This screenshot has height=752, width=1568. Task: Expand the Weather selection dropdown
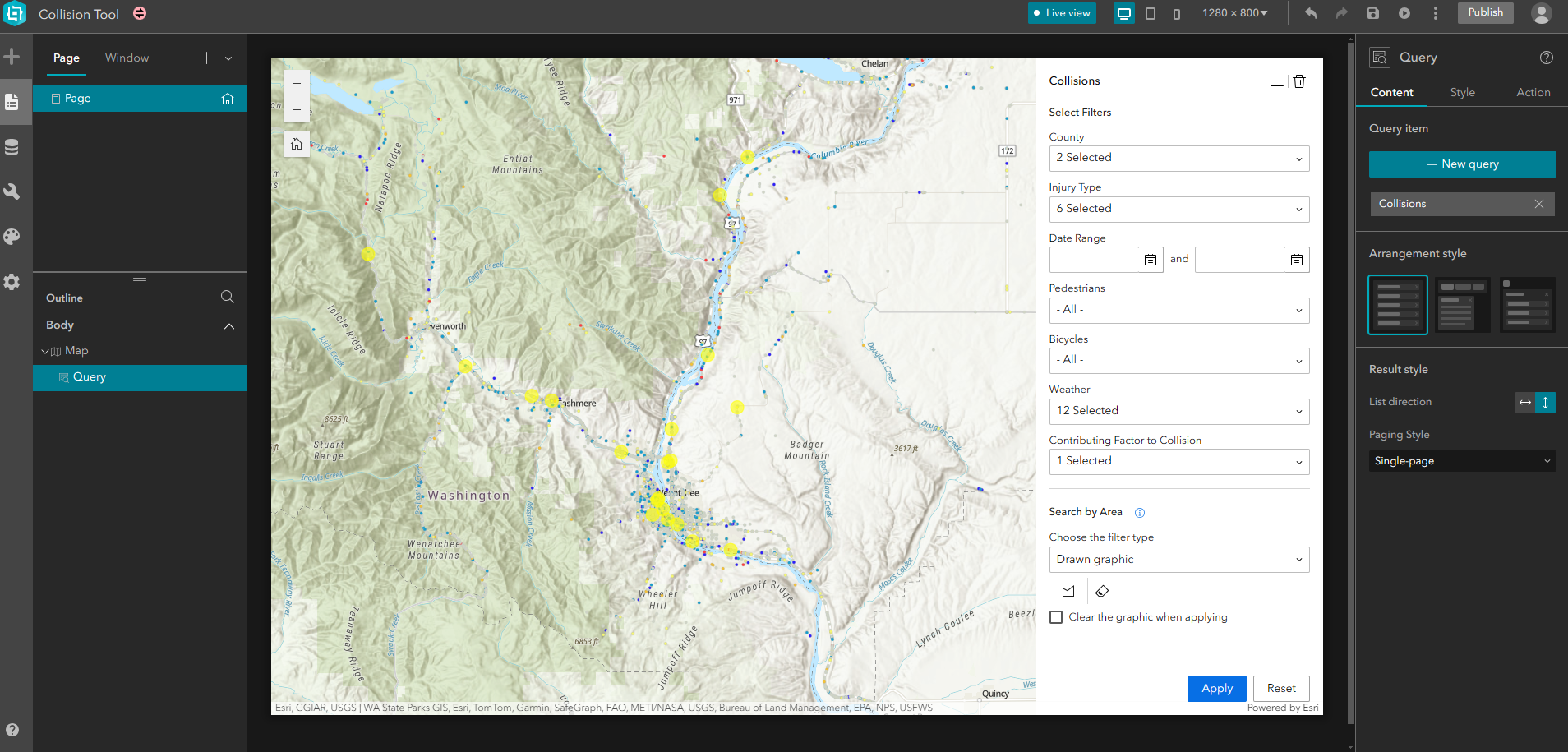[x=1179, y=411]
